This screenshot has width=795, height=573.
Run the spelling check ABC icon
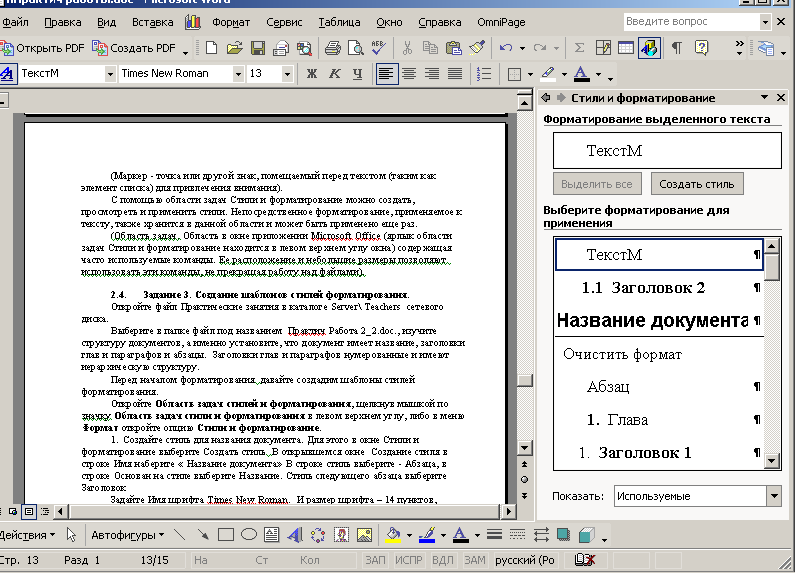pos(378,48)
